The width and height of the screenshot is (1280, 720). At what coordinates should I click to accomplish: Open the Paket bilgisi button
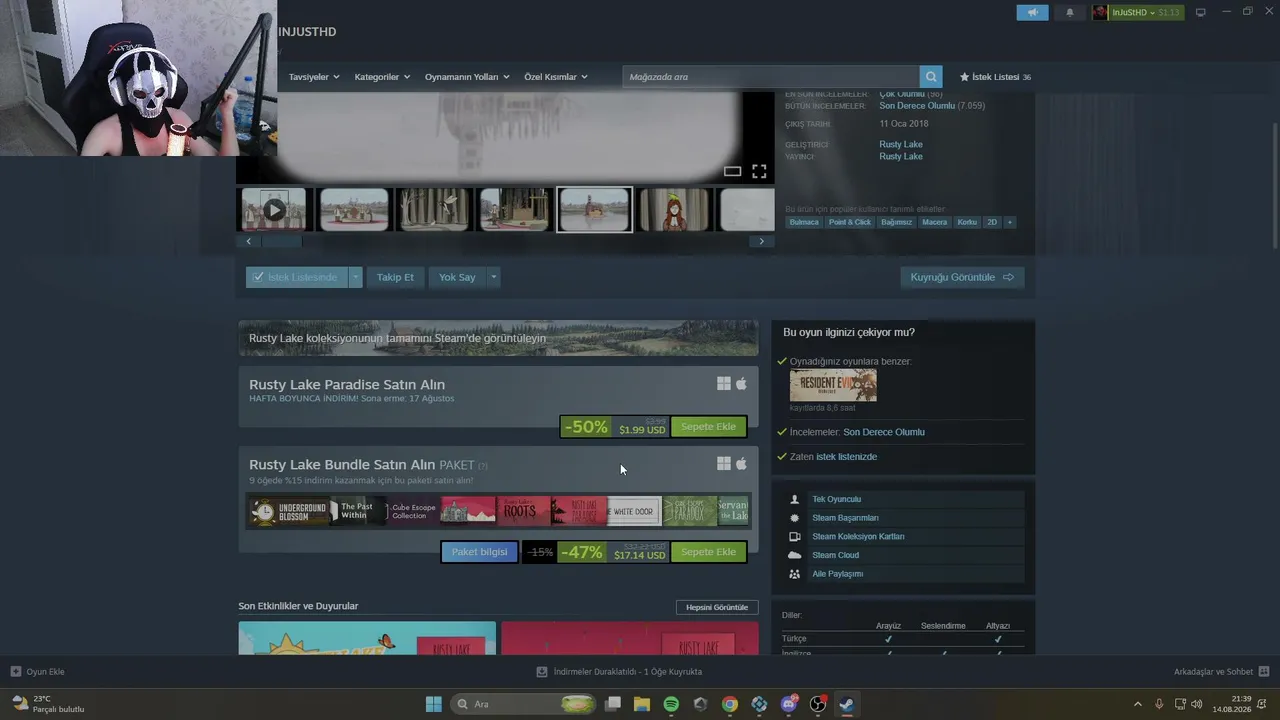click(x=479, y=552)
